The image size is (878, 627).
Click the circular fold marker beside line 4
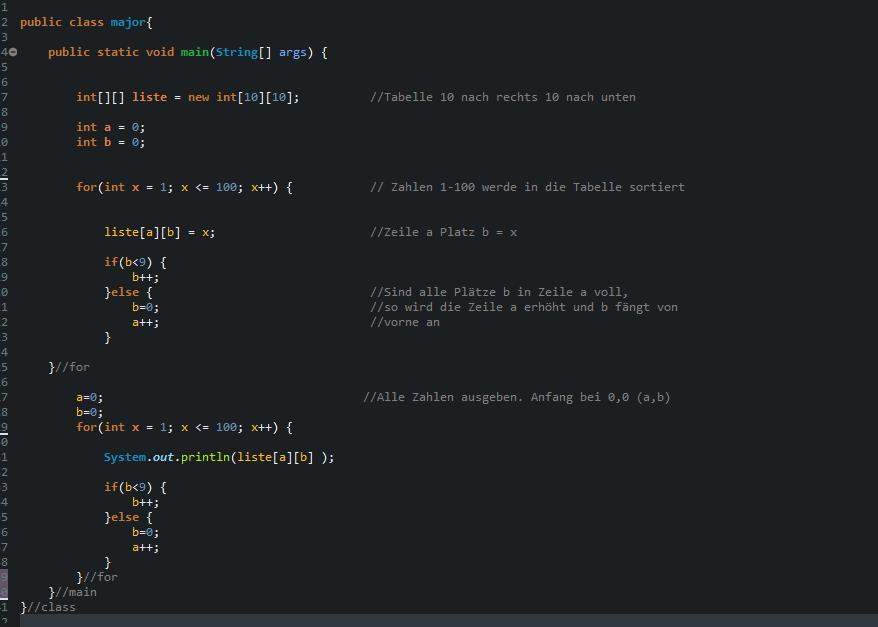pos(13,52)
